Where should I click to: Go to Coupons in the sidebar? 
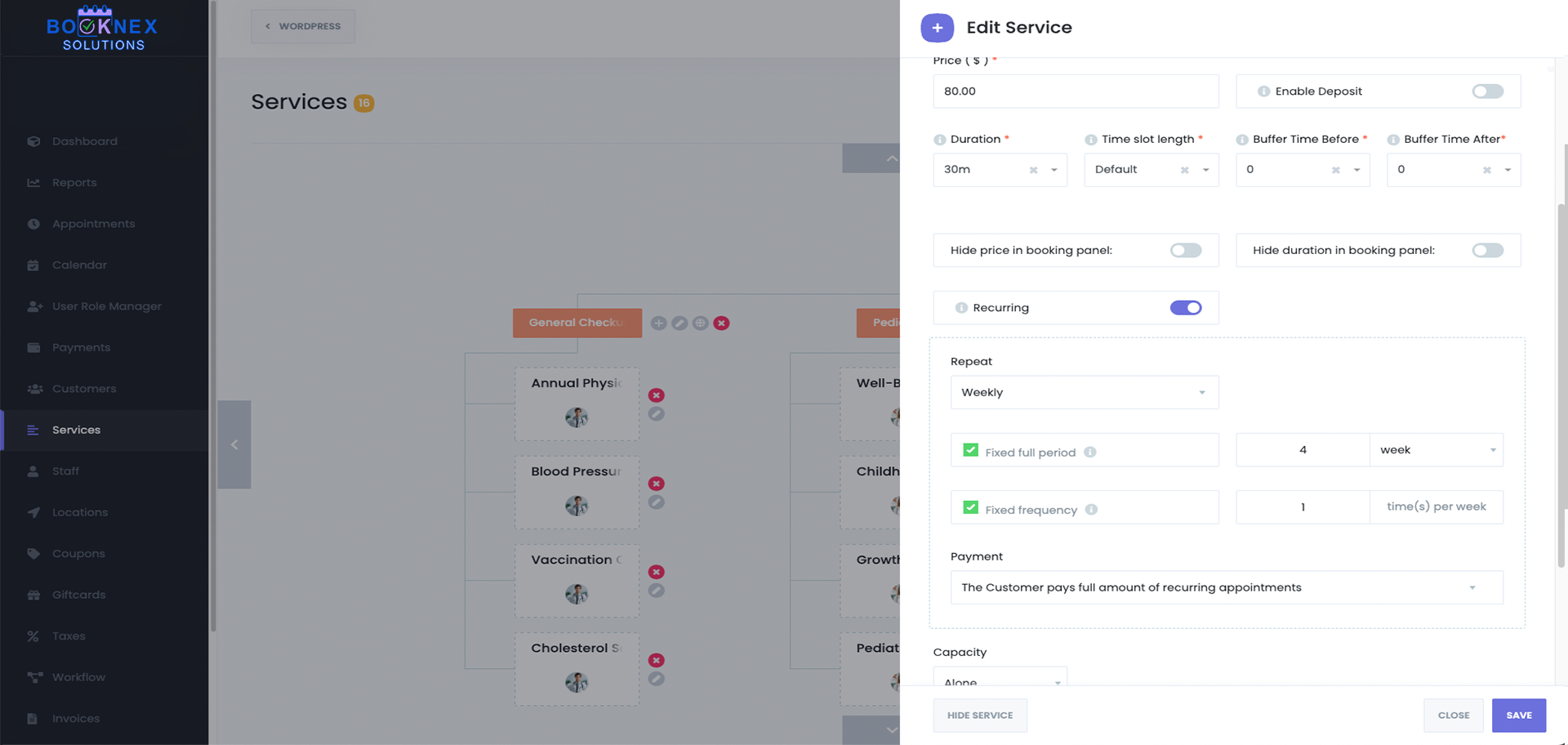pyautogui.click(x=78, y=554)
